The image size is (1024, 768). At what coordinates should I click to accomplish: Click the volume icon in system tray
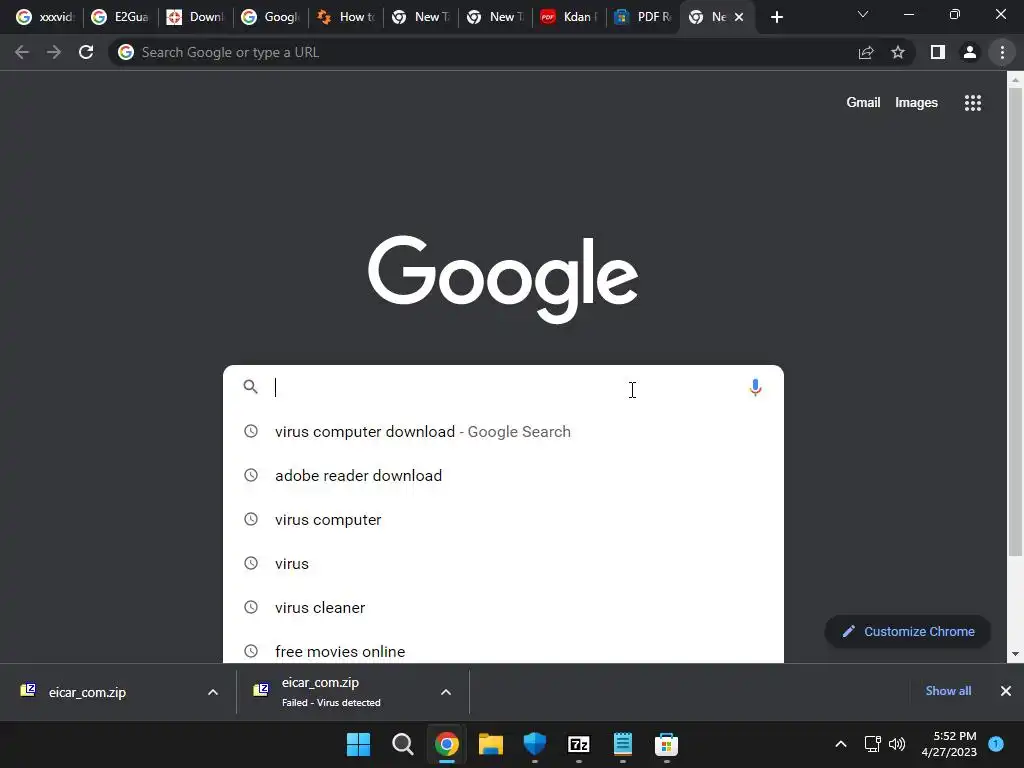click(x=897, y=744)
